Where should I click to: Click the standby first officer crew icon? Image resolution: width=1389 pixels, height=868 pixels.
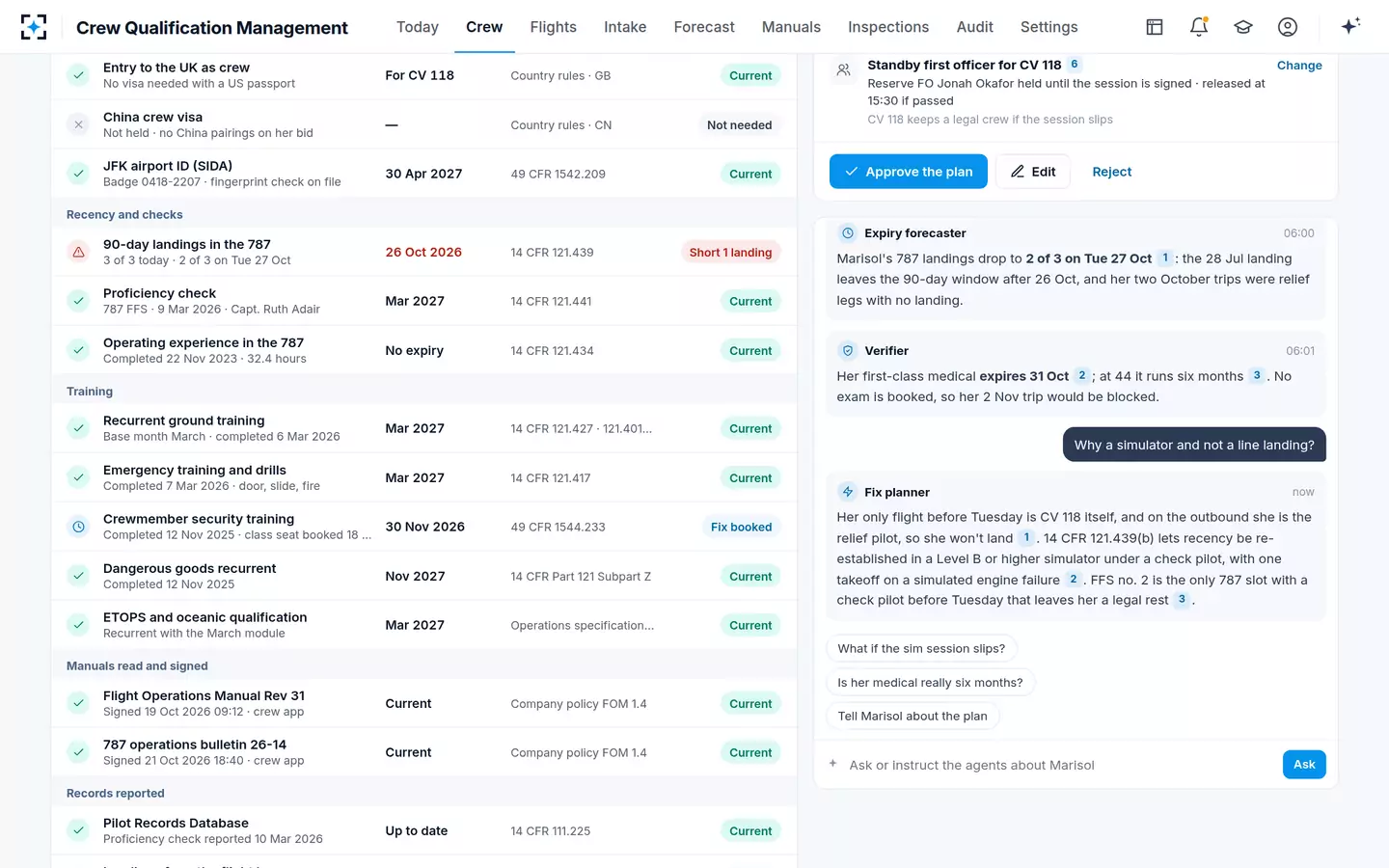click(844, 70)
